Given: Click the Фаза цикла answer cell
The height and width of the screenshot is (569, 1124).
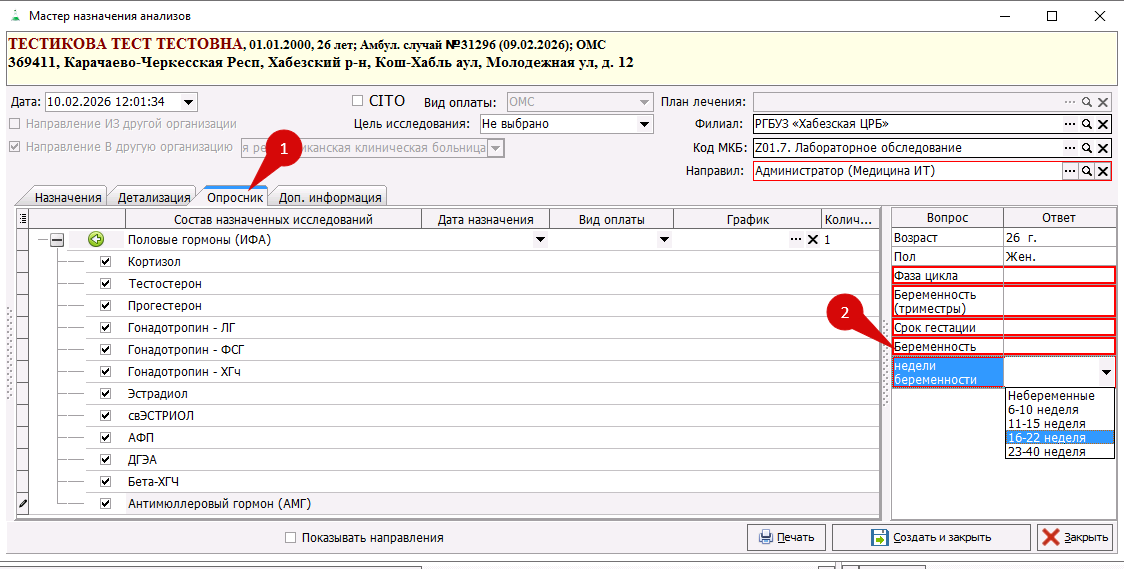Looking at the screenshot, I should click(x=1059, y=275).
